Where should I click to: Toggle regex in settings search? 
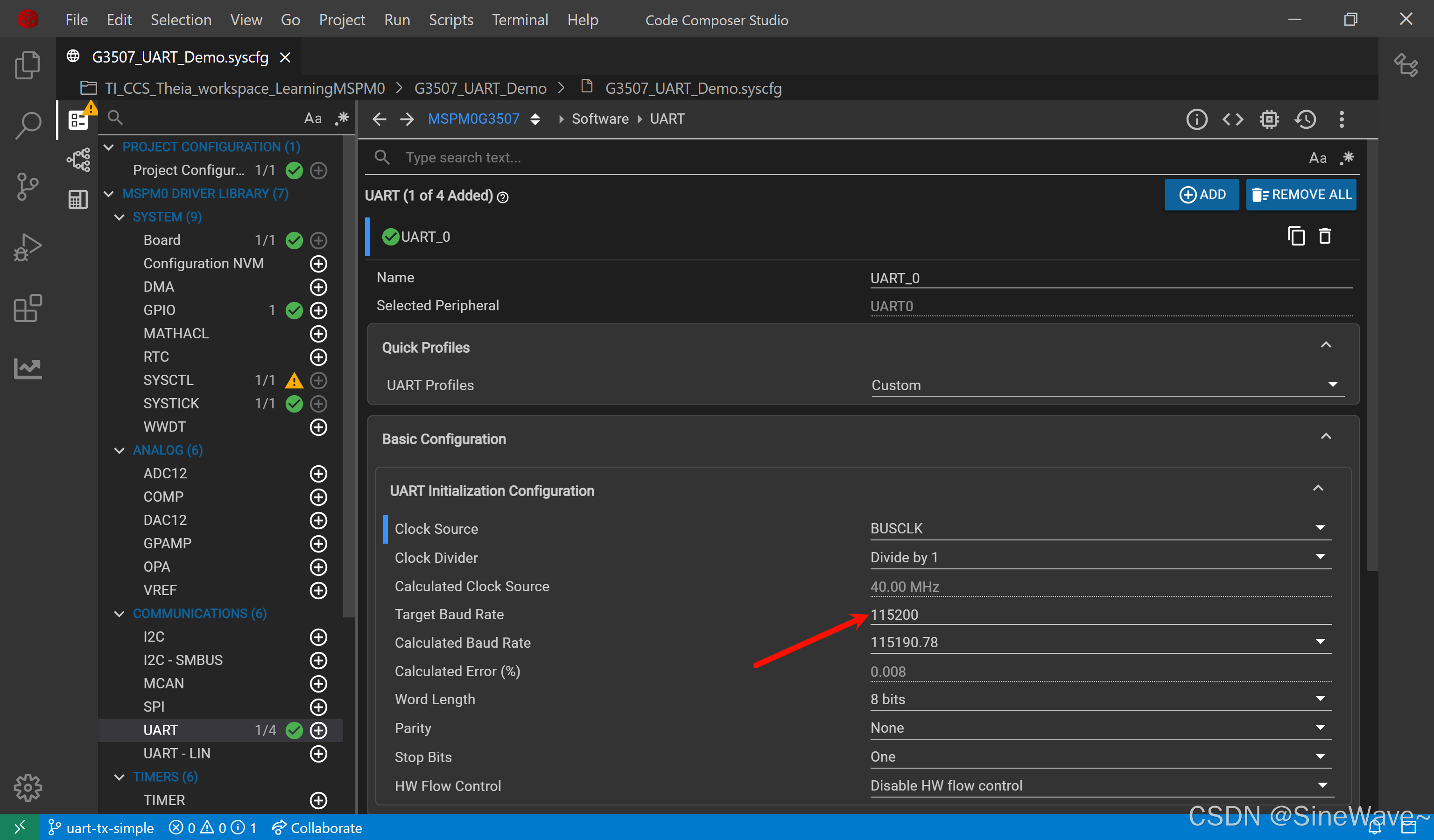click(x=1346, y=158)
